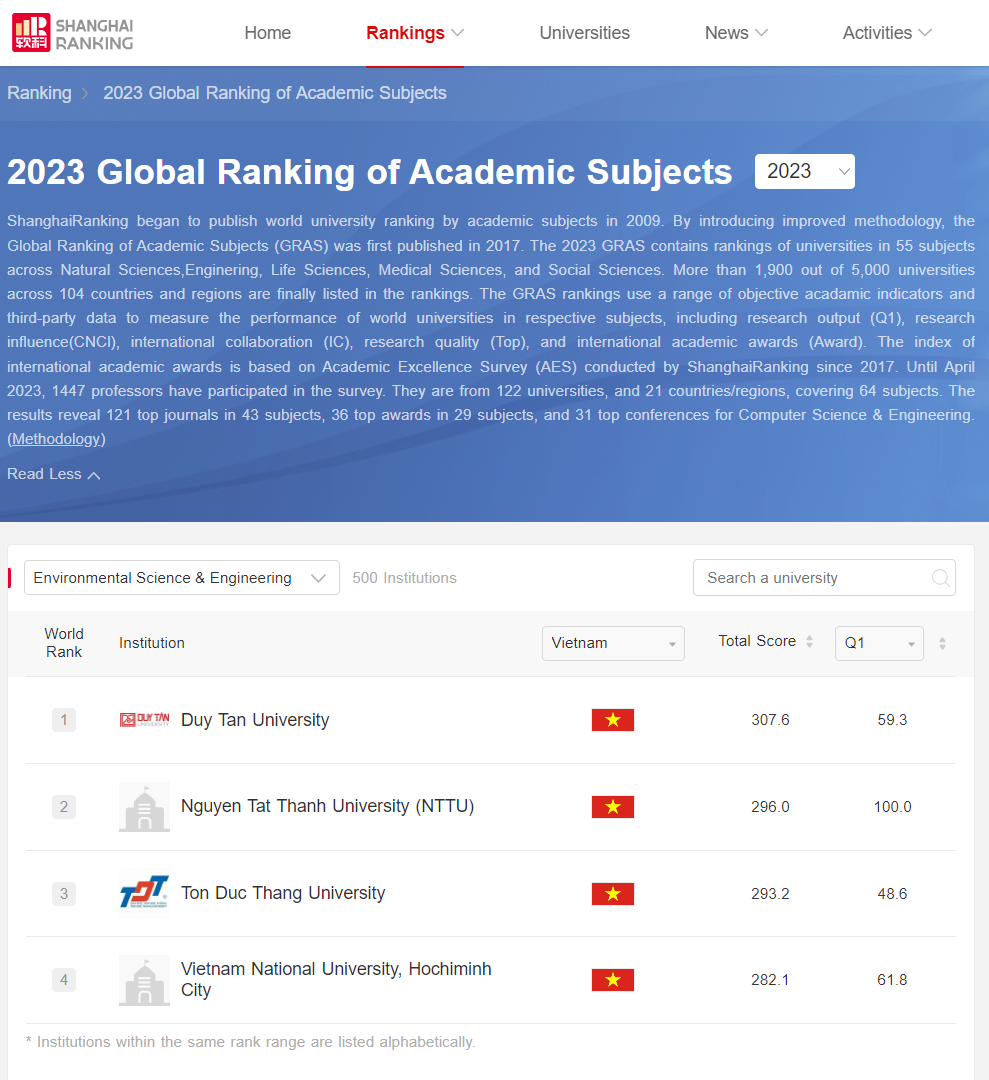The image size is (989, 1080).
Task: Click the 500 Institutions count
Action: tap(404, 578)
